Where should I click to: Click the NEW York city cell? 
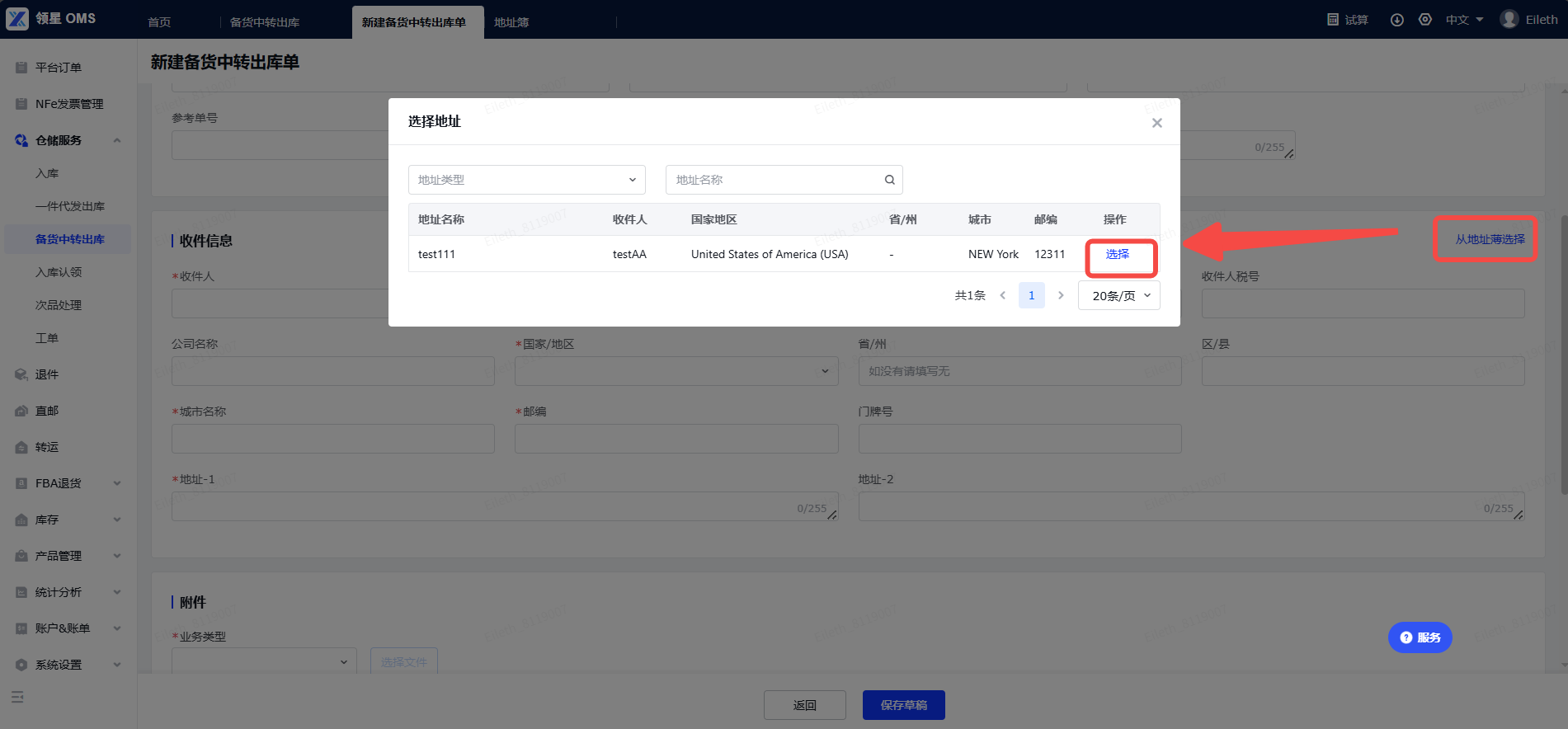point(993,254)
